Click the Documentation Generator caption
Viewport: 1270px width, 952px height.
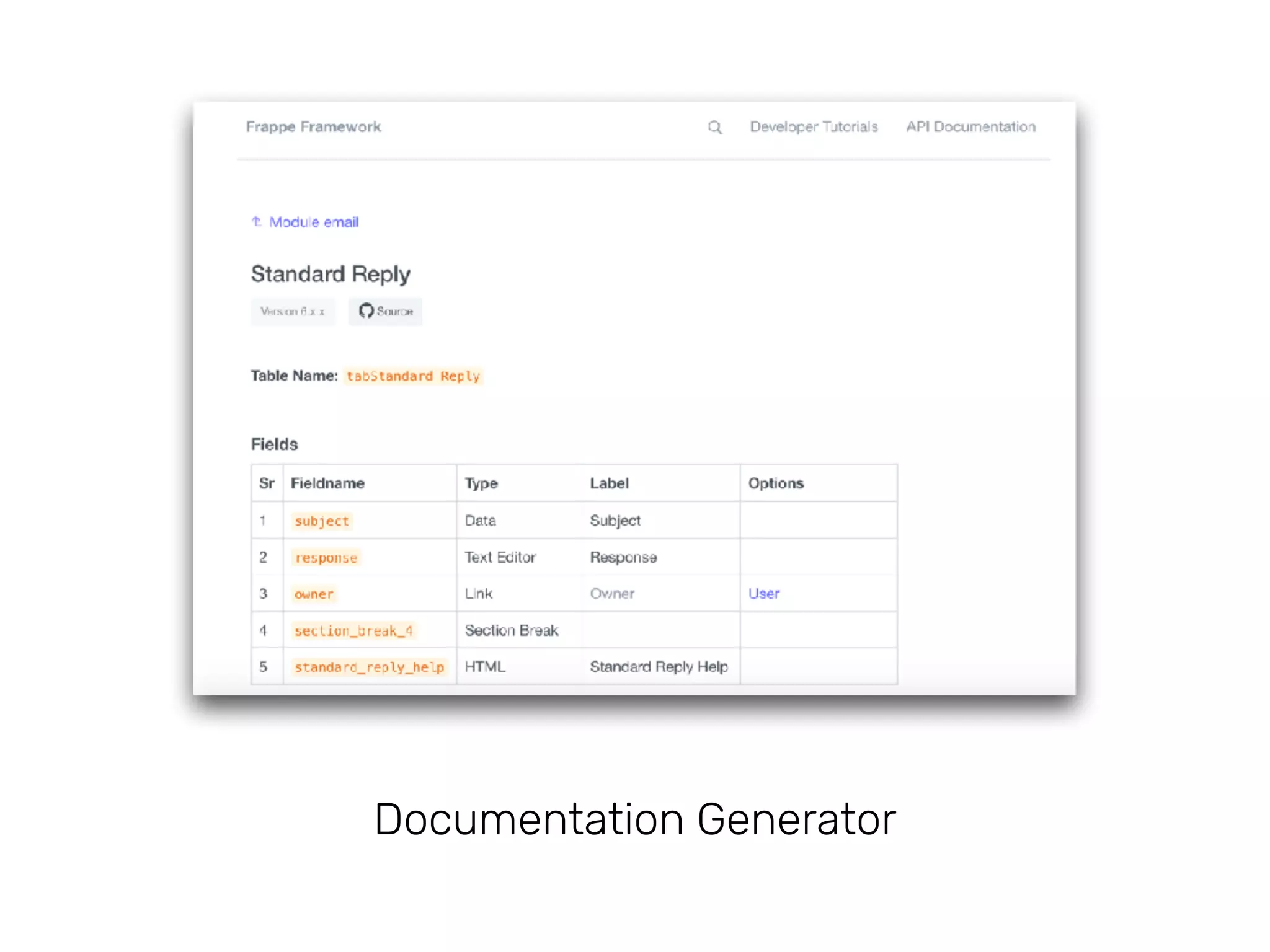click(x=635, y=819)
